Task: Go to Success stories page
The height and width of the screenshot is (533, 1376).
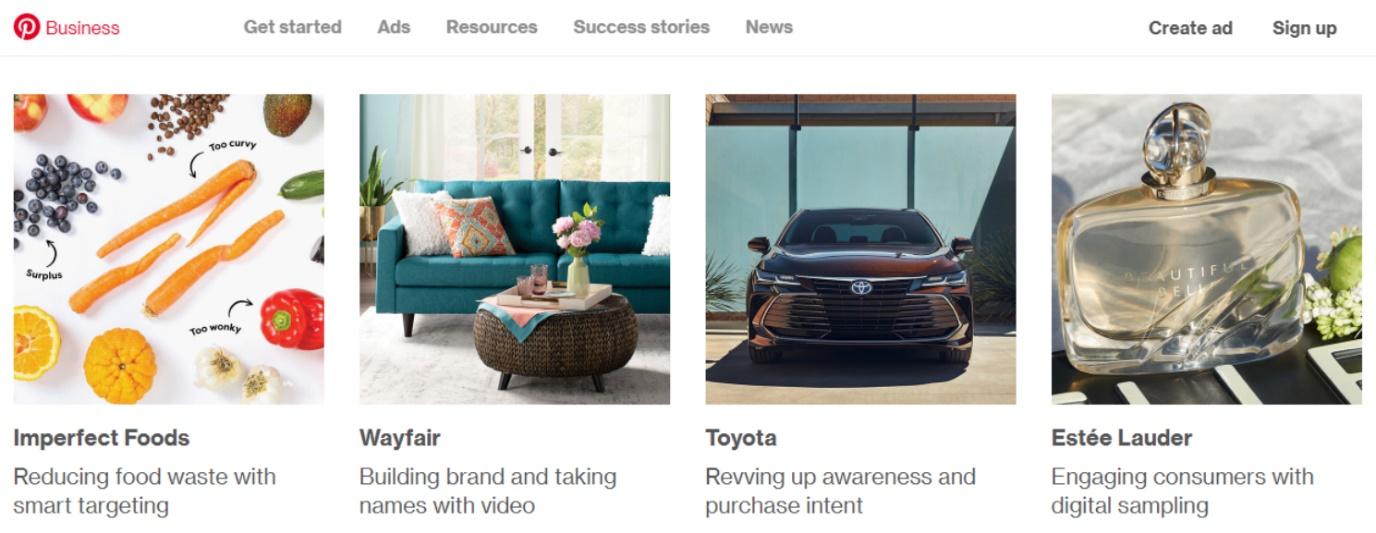Action: tap(641, 27)
